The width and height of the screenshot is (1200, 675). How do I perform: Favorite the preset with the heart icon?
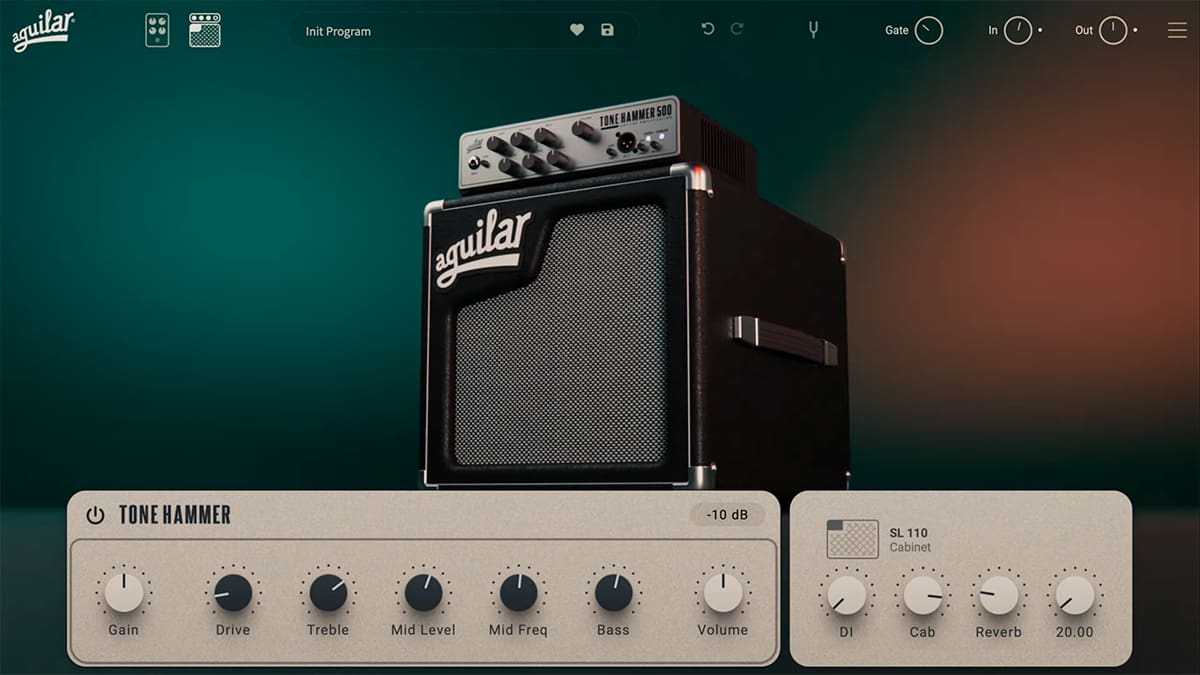577,31
